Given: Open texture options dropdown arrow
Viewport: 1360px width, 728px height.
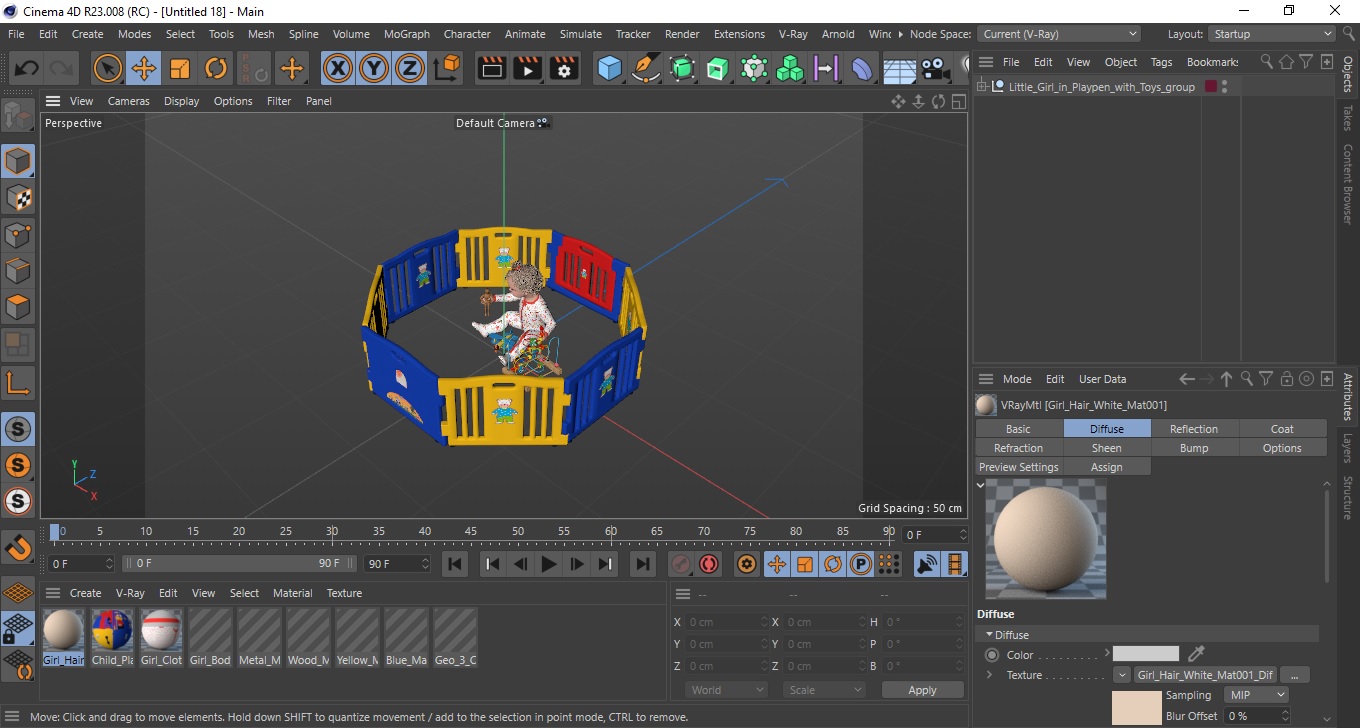Looking at the screenshot, I should [1121, 675].
